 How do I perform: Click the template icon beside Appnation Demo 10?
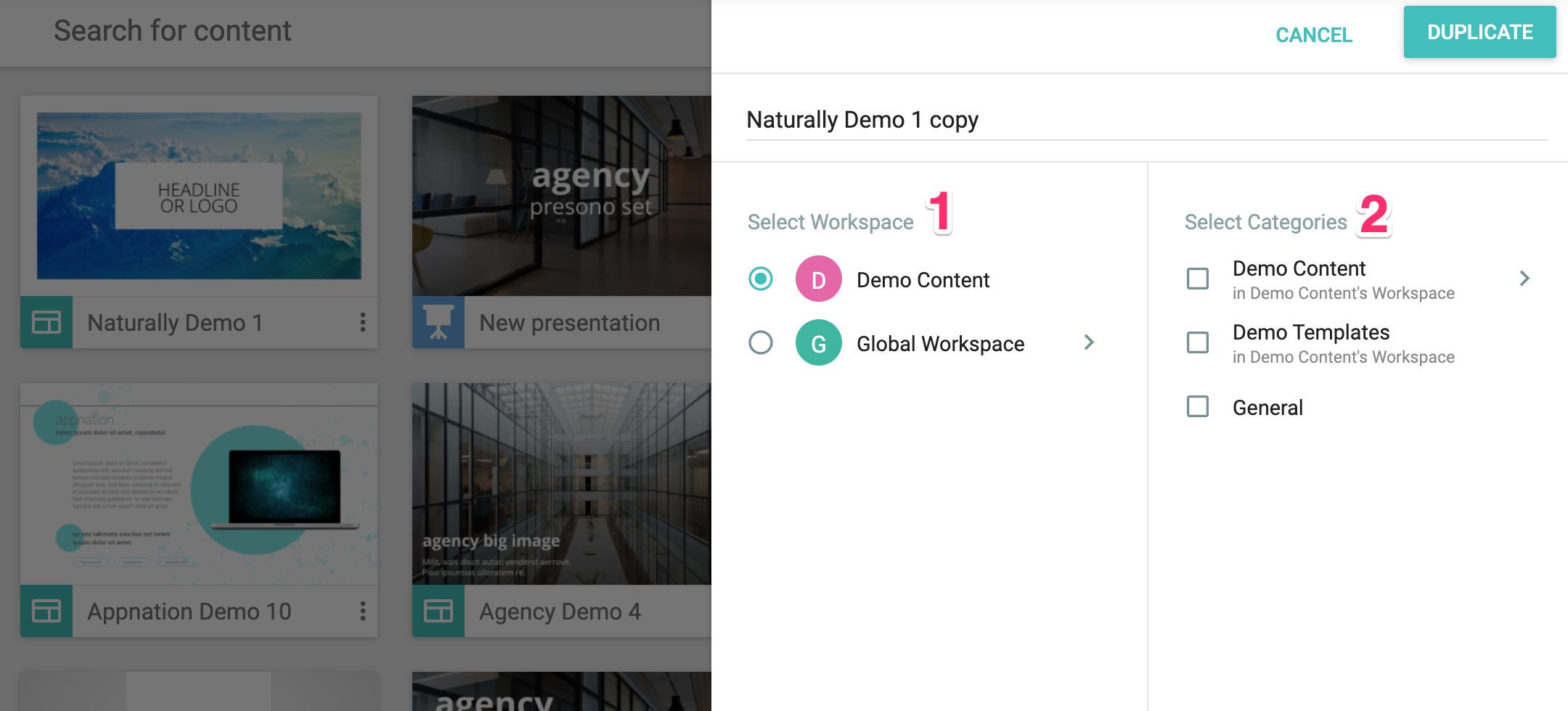[x=46, y=611]
